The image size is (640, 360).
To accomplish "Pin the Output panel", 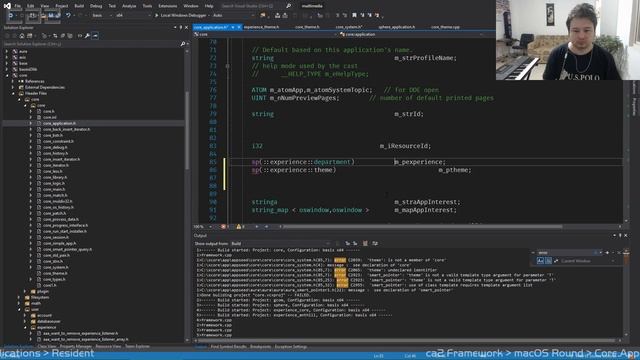I will (x=620, y=236).
